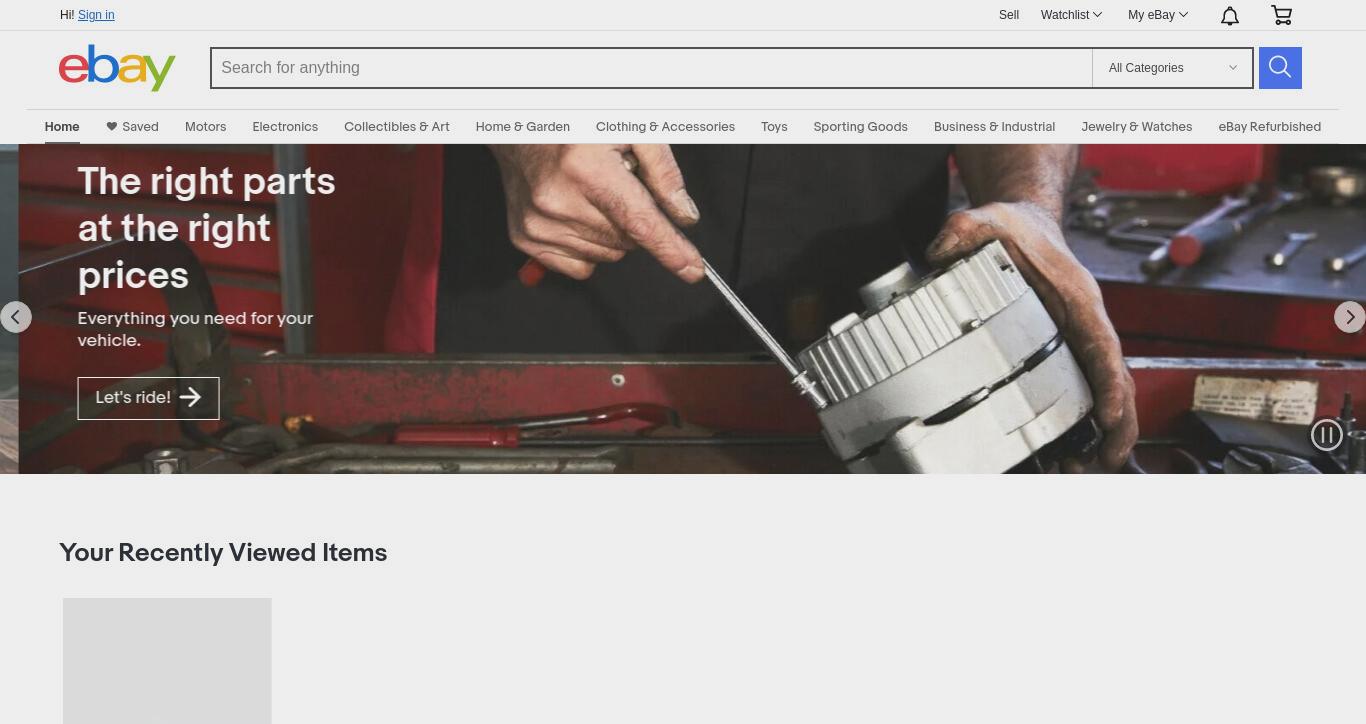Image resolution: width=1366 pixels, height=724 pixels.
Task: Open the shopping cart
Action: click(1281, 15)
